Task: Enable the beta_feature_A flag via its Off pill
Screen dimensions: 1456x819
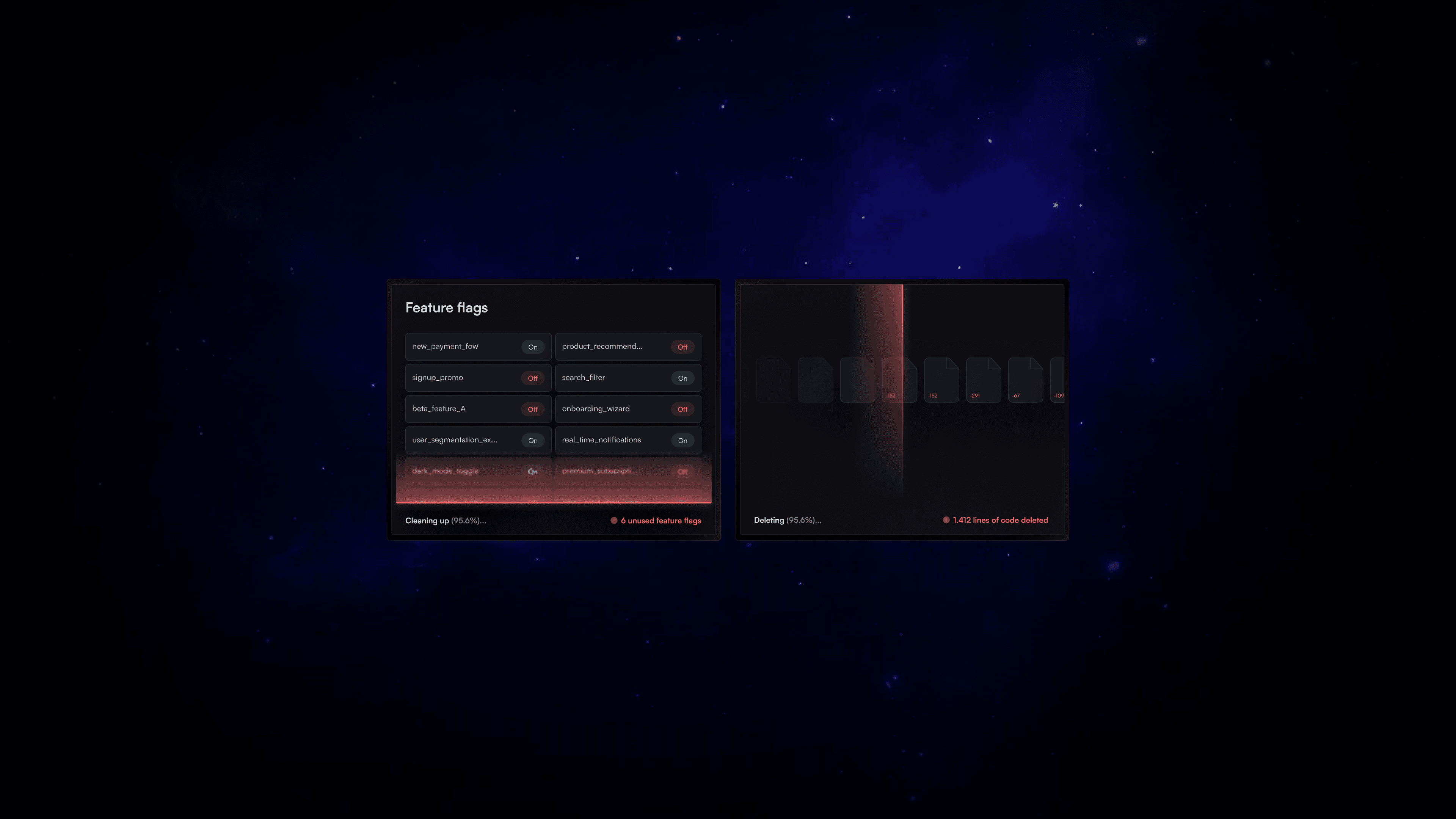Action: coord(532,409)
